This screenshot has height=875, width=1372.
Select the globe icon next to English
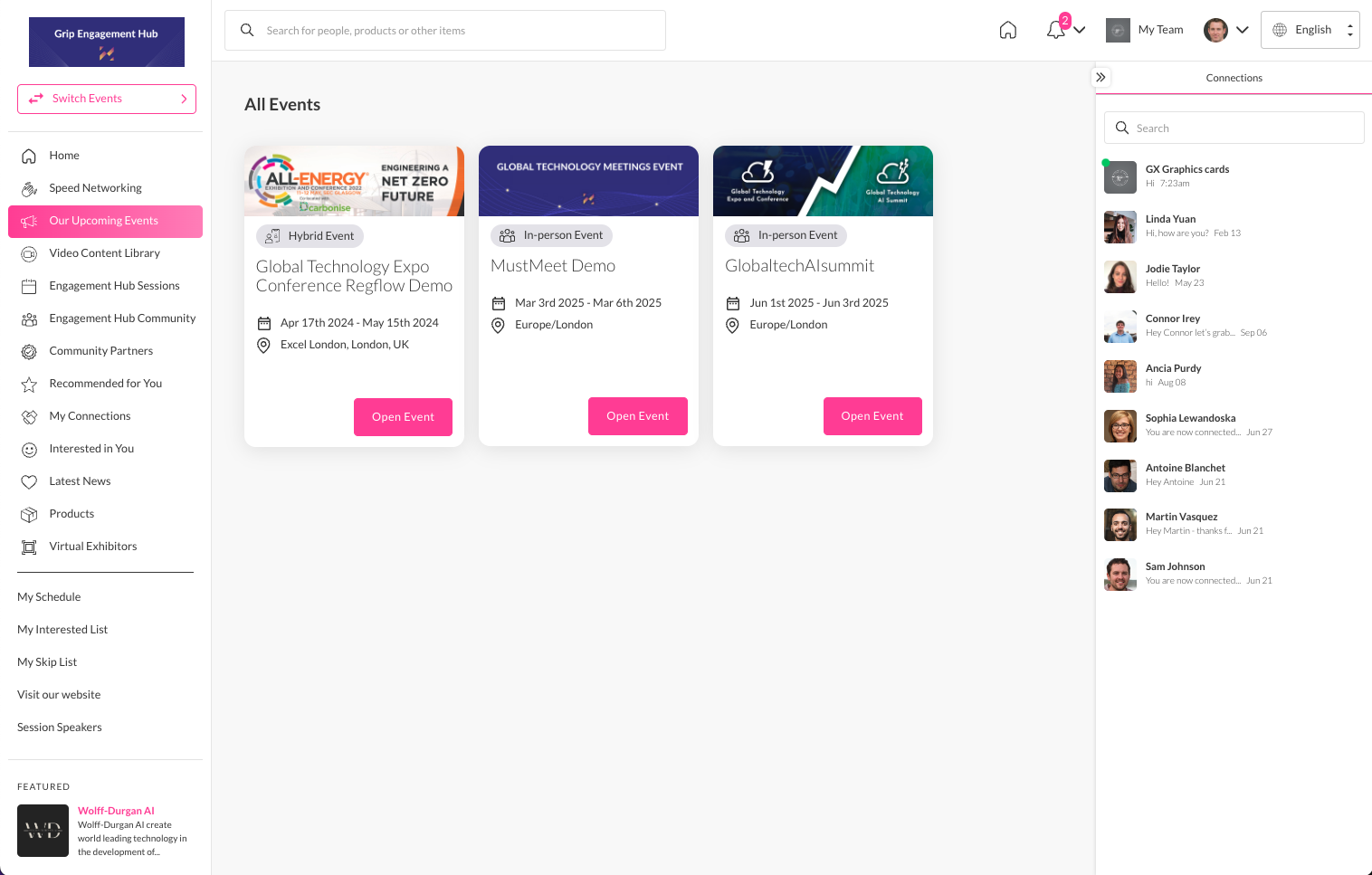[x=1279, y=29]
